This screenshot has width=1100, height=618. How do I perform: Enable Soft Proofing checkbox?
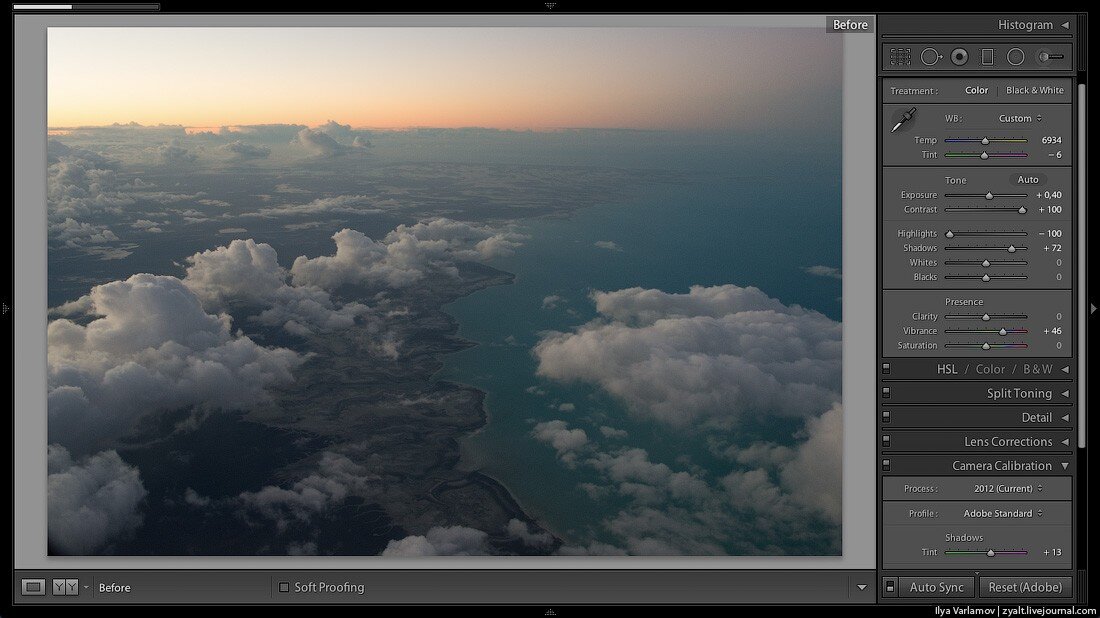284,587
